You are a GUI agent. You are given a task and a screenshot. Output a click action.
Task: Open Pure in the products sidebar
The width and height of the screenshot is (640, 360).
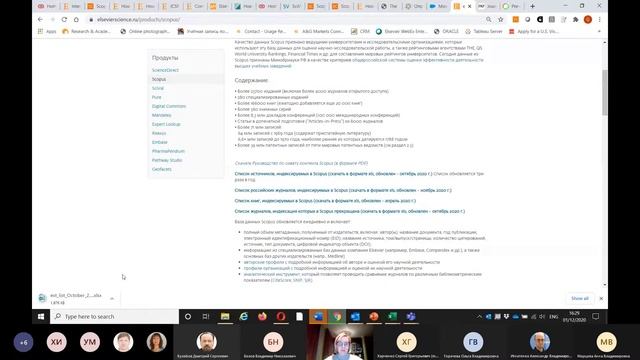(x=156, y=97)
